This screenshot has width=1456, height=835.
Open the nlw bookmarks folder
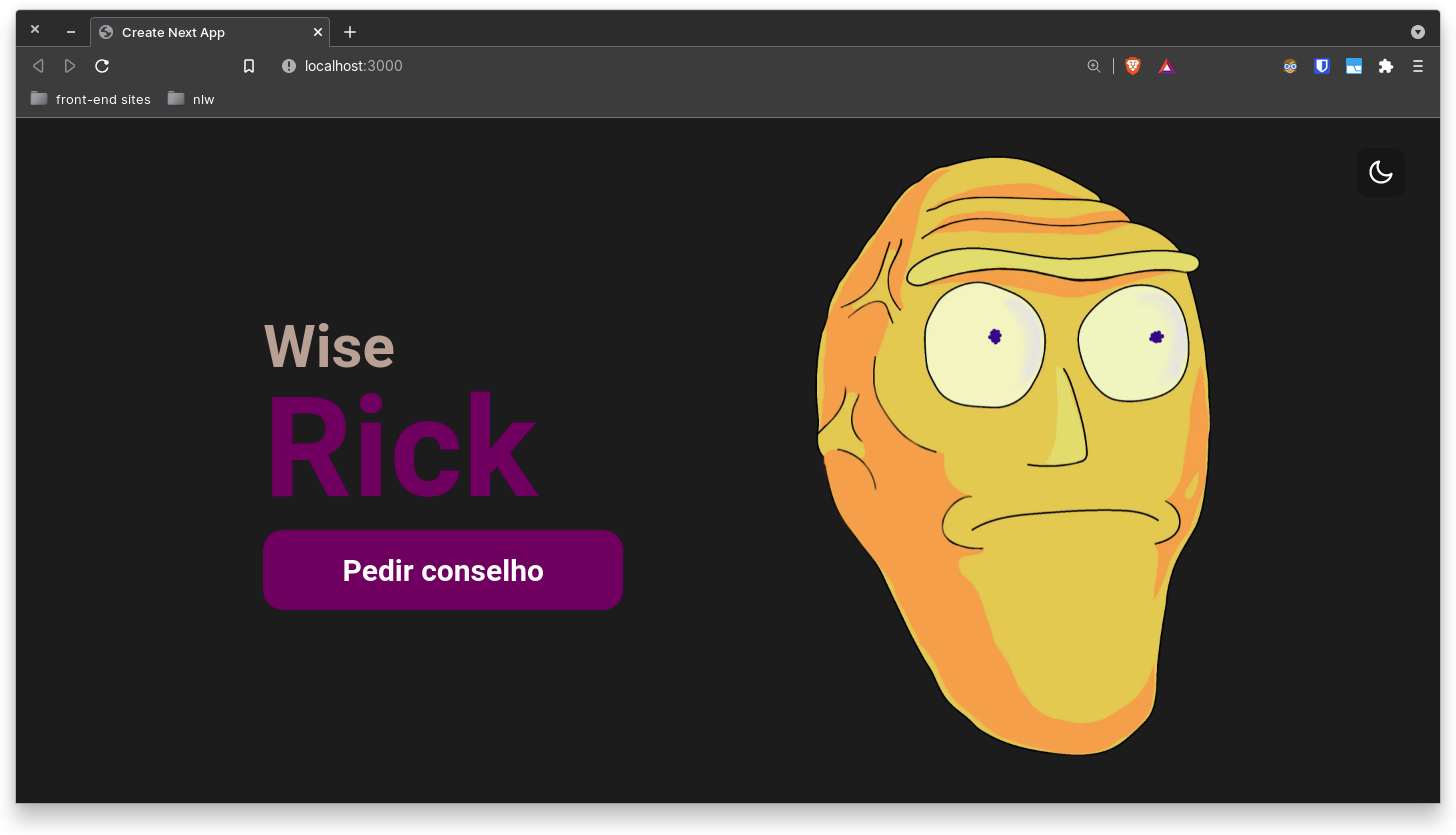(x=191, y=99)
